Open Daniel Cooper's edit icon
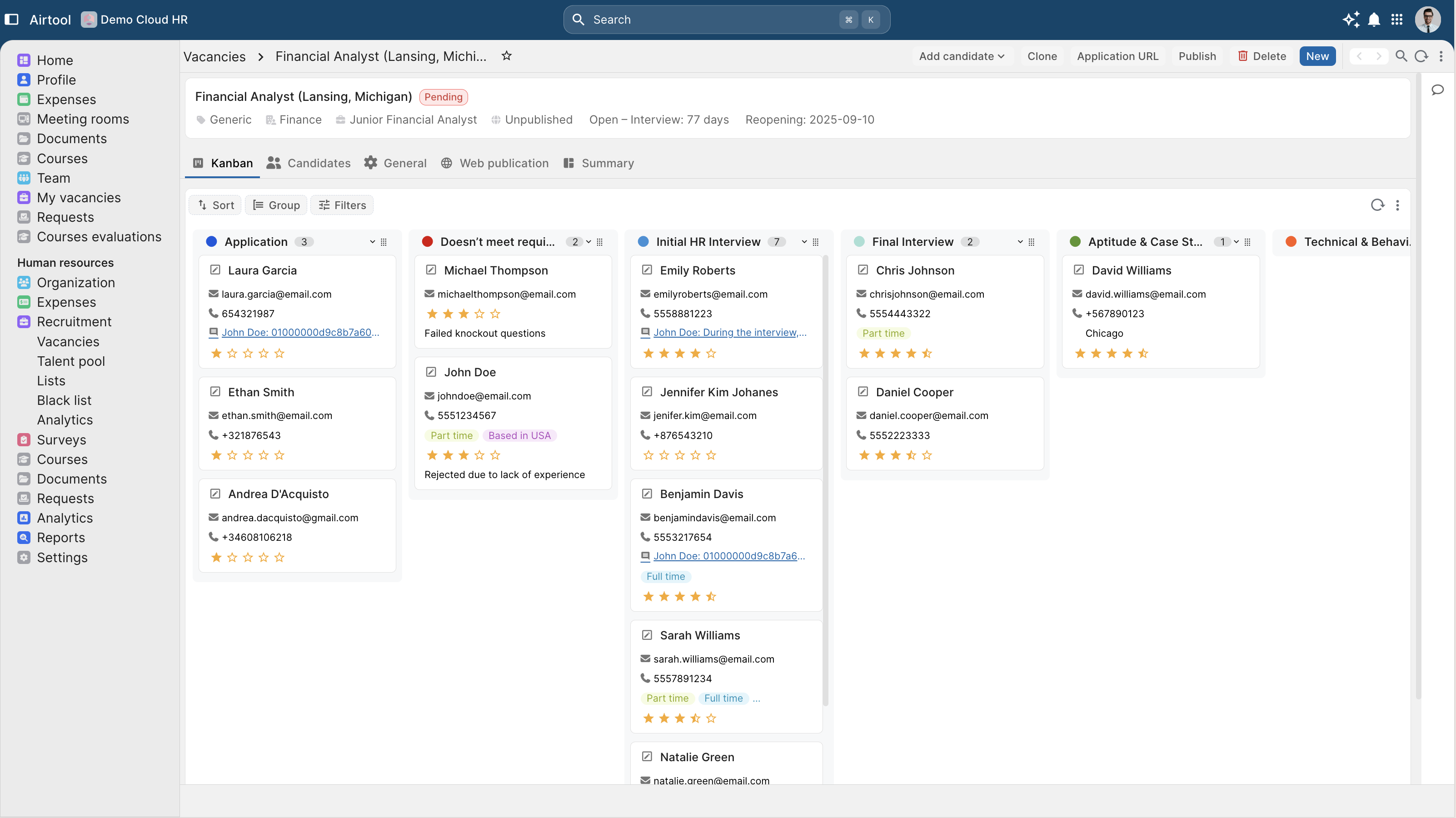The image size is (1456, 818). [863, 391]
